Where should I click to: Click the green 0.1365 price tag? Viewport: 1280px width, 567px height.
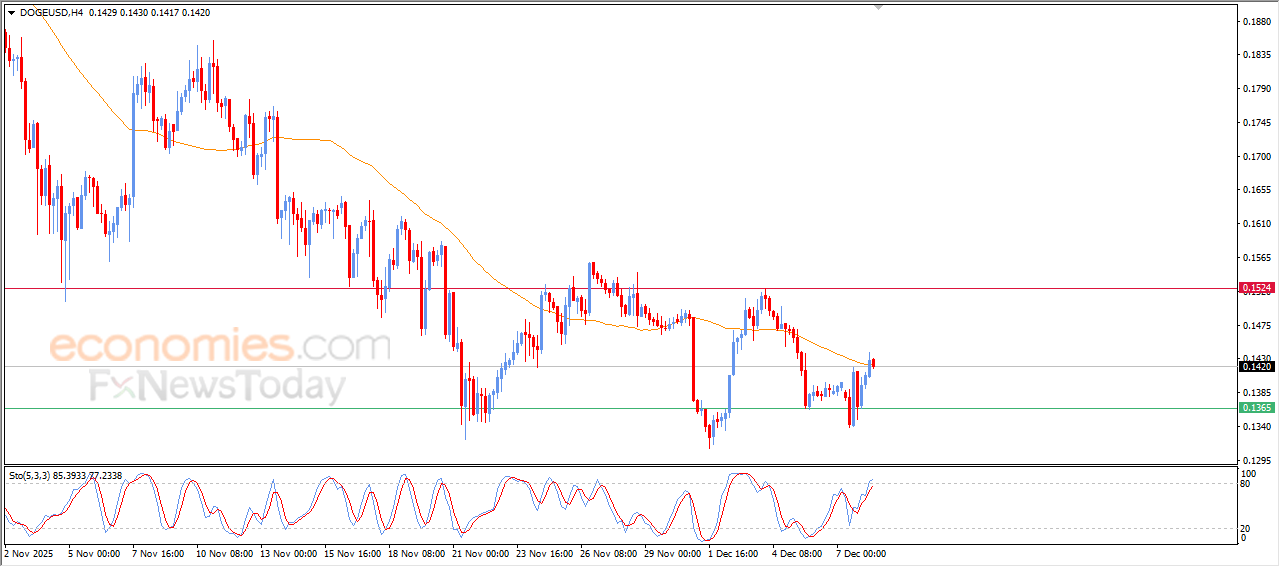click(1256, 408)
